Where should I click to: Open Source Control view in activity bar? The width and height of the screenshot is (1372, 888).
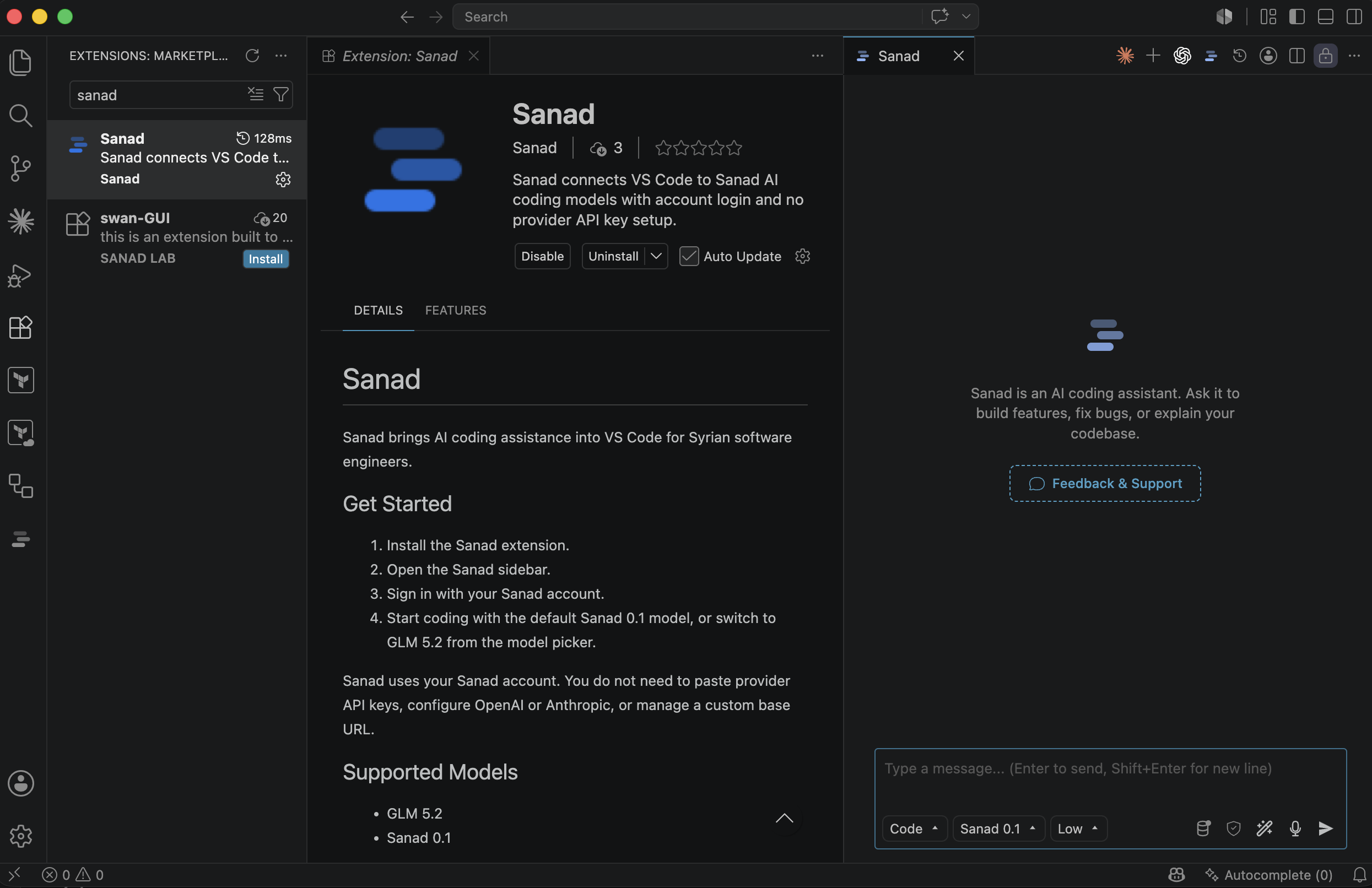tap(21, 168)
